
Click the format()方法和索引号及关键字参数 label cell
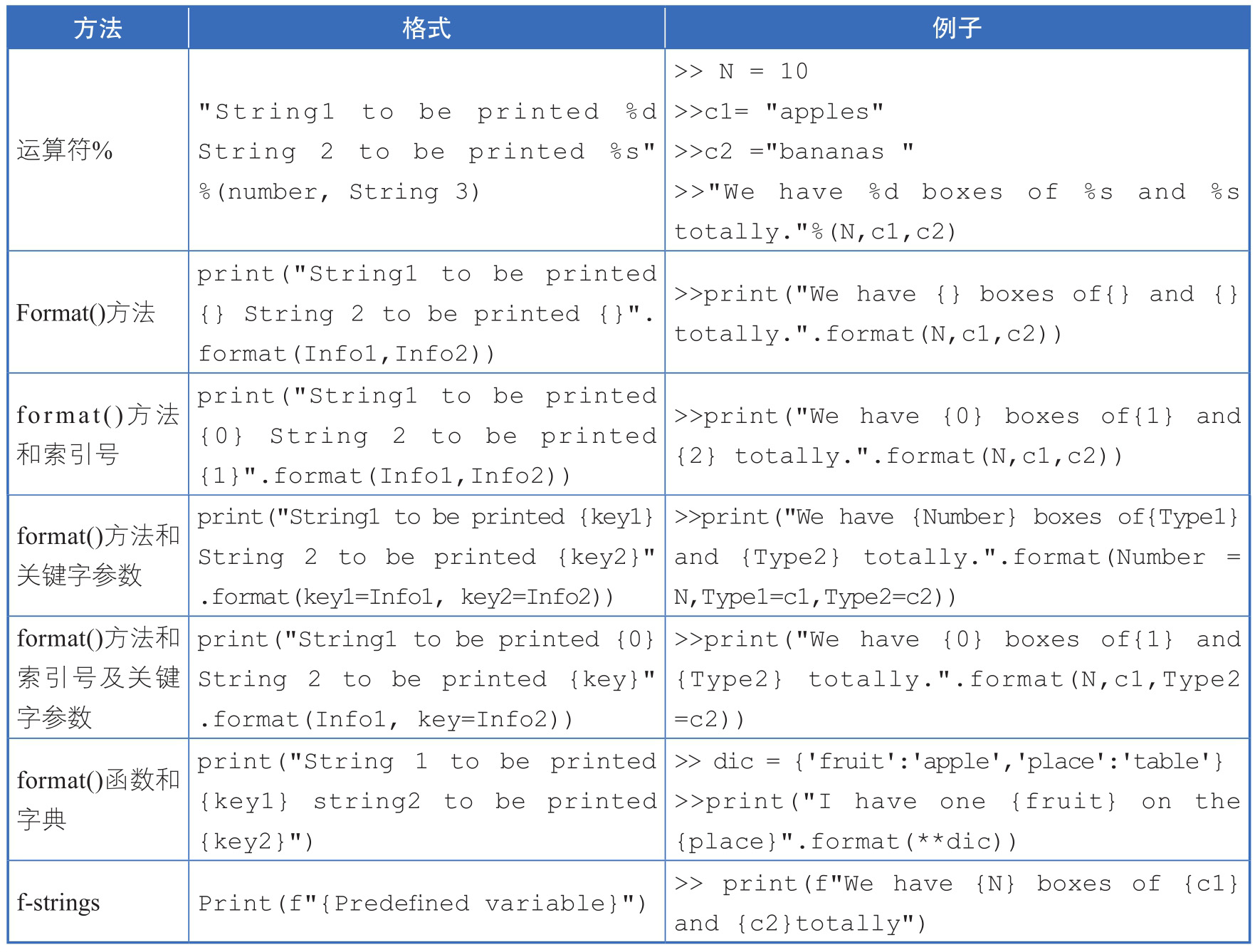coord(98,677)
